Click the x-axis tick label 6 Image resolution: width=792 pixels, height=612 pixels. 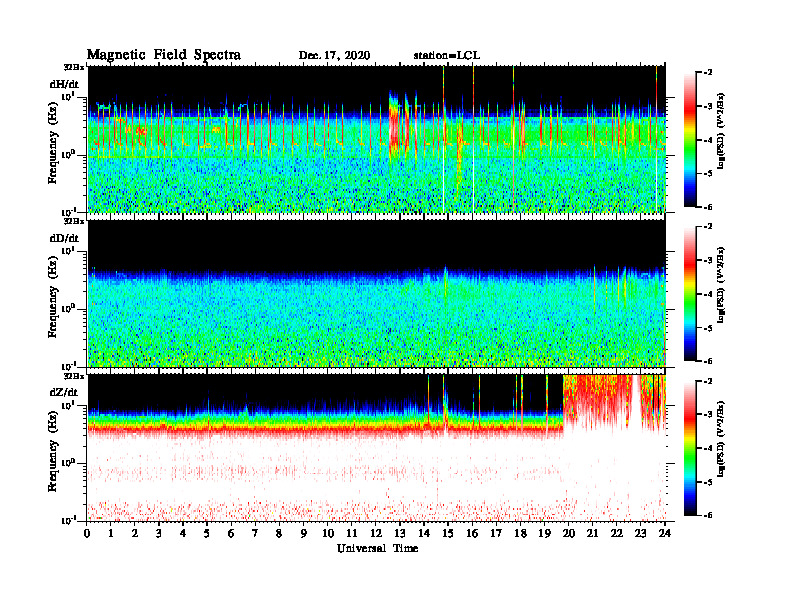(231, 534)
